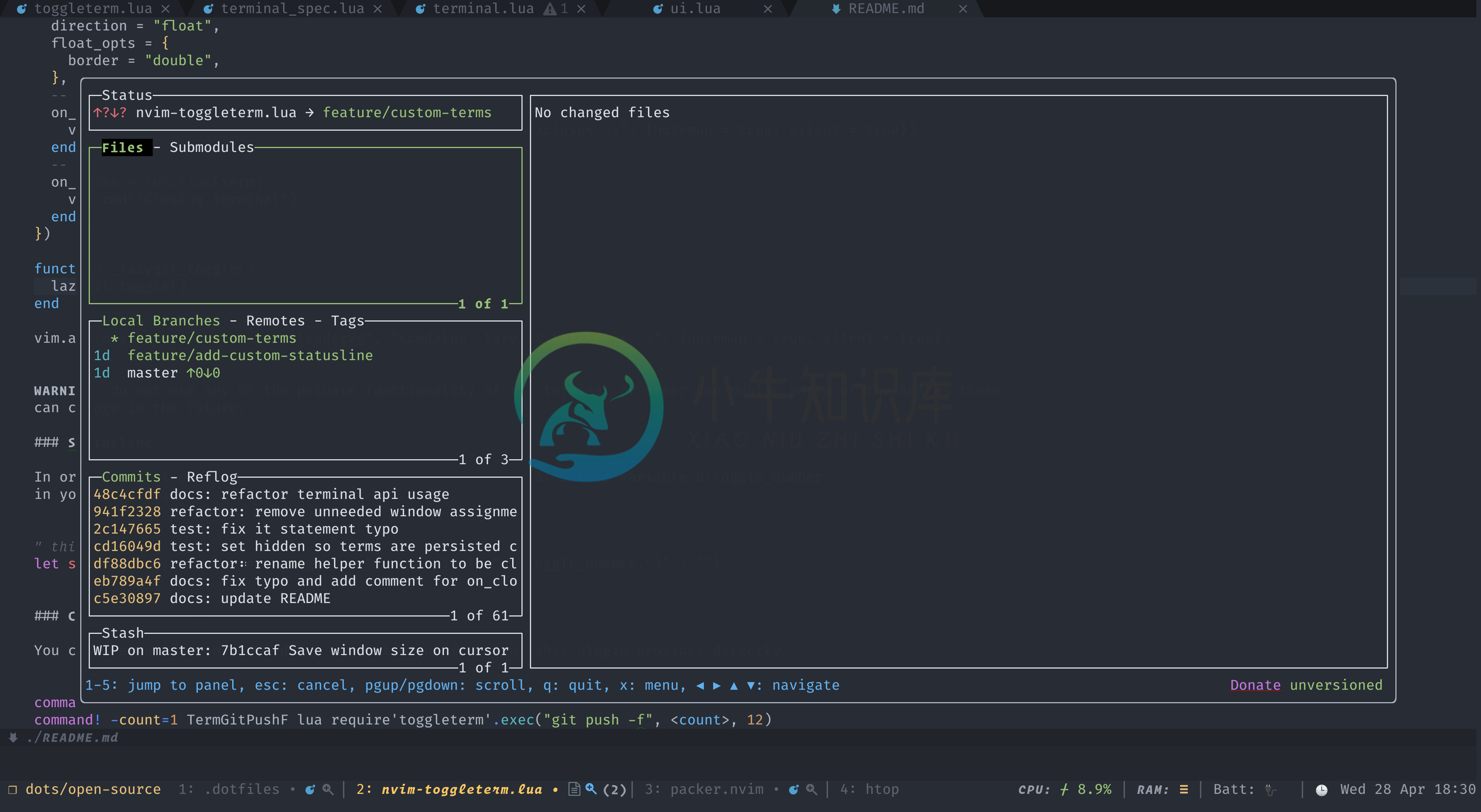
Task: Click the Lua icon on terminal.lua tab
Action: (421, 8)
